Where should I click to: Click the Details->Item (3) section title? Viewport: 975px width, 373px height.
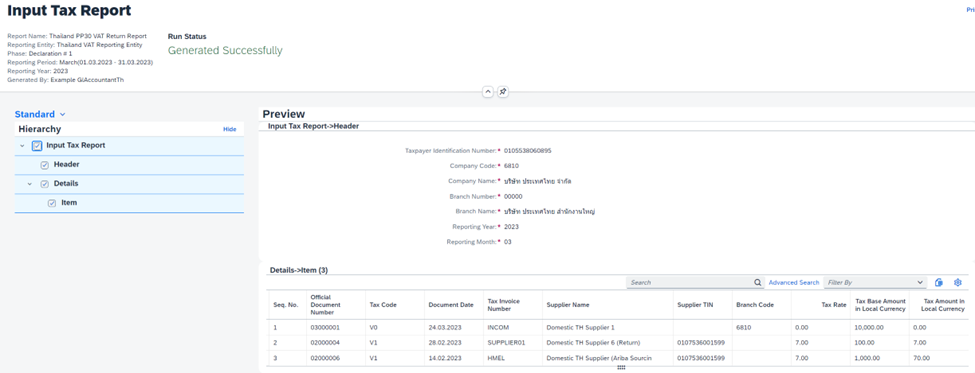[298, 270]
